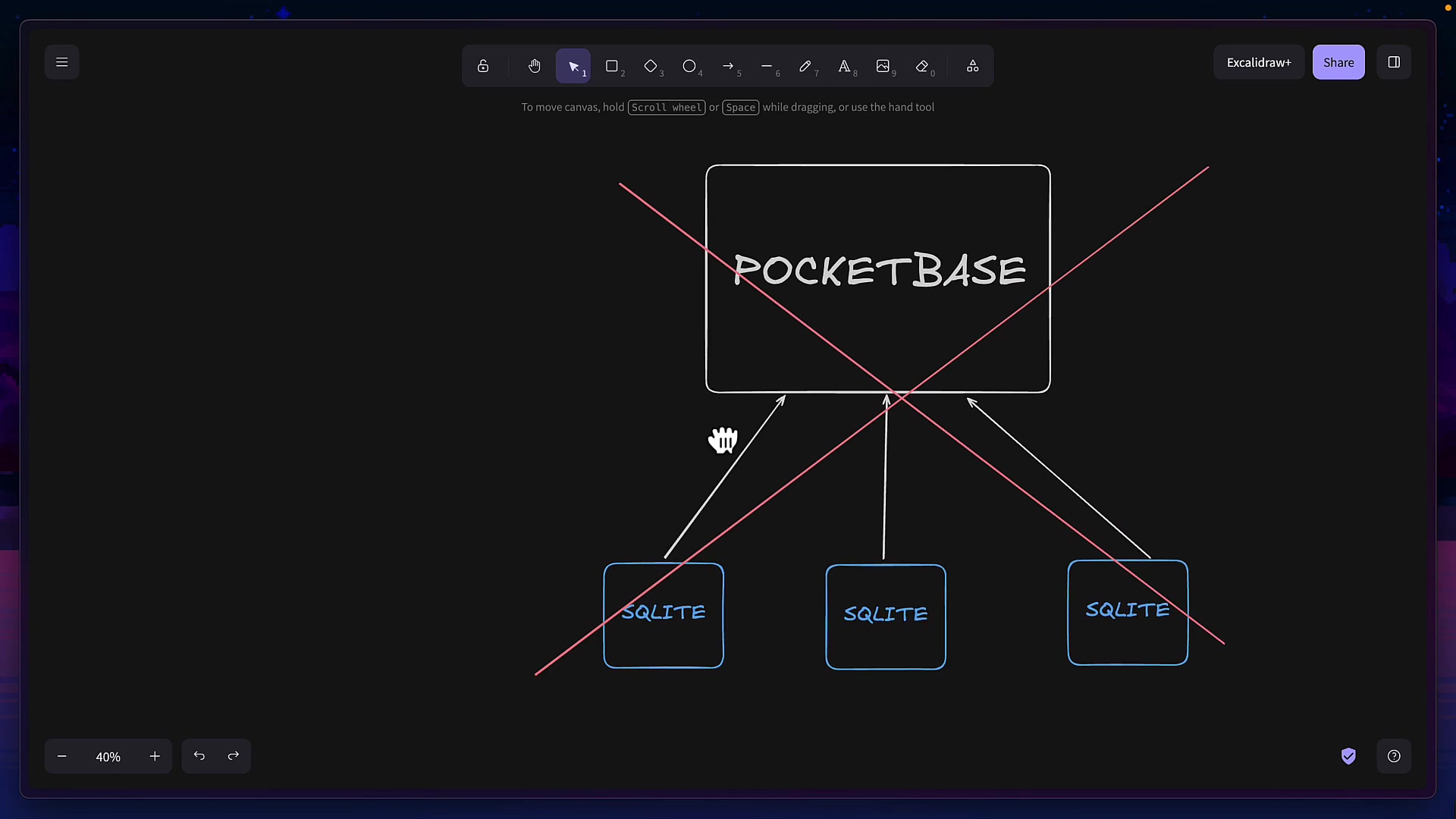The image size is (1456, 819).
Task: Click the Share button
Action: click(1338, 61)
